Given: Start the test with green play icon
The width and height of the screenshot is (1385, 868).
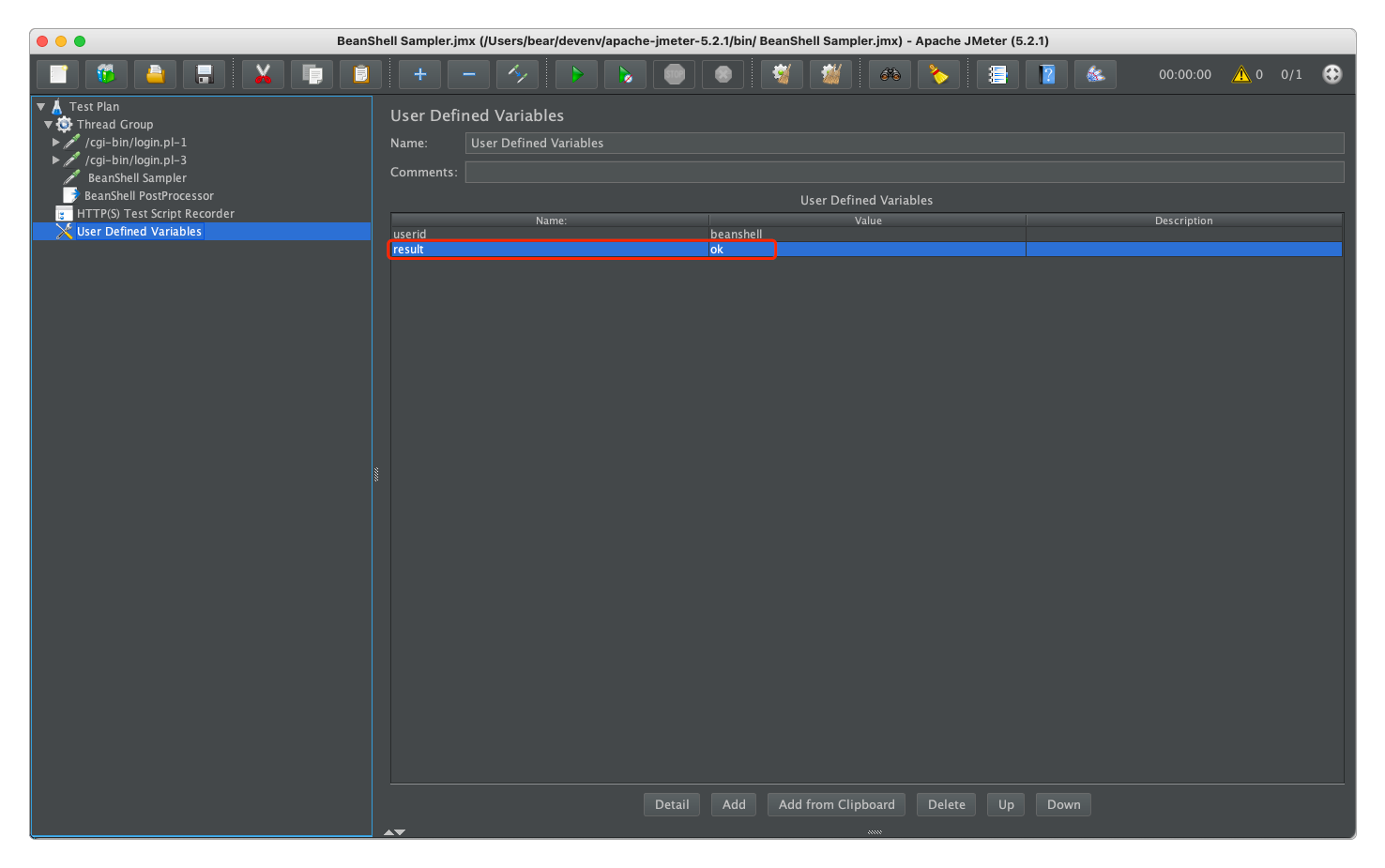Looking at the screenshot, I should tap(576, 74).
